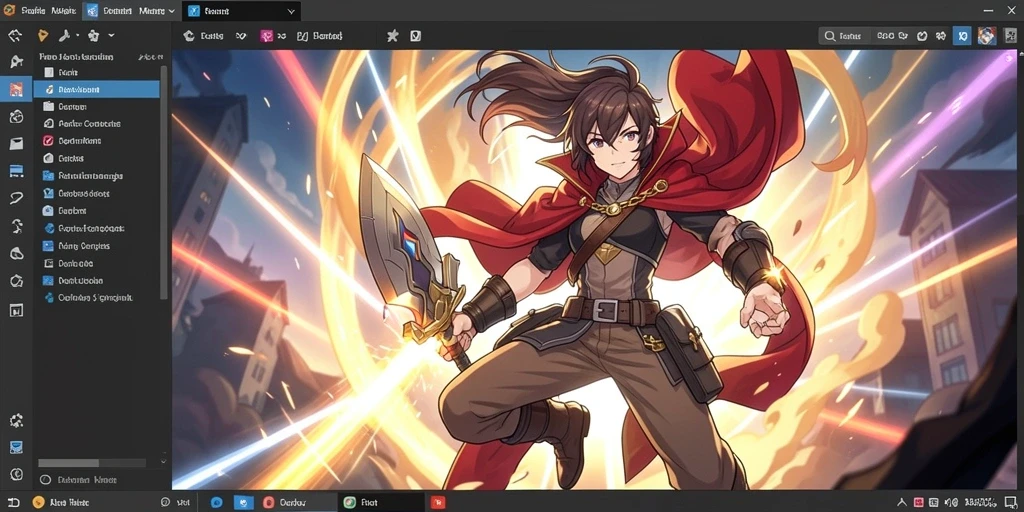Select the radio option at the panel bottom

point(45,479)
